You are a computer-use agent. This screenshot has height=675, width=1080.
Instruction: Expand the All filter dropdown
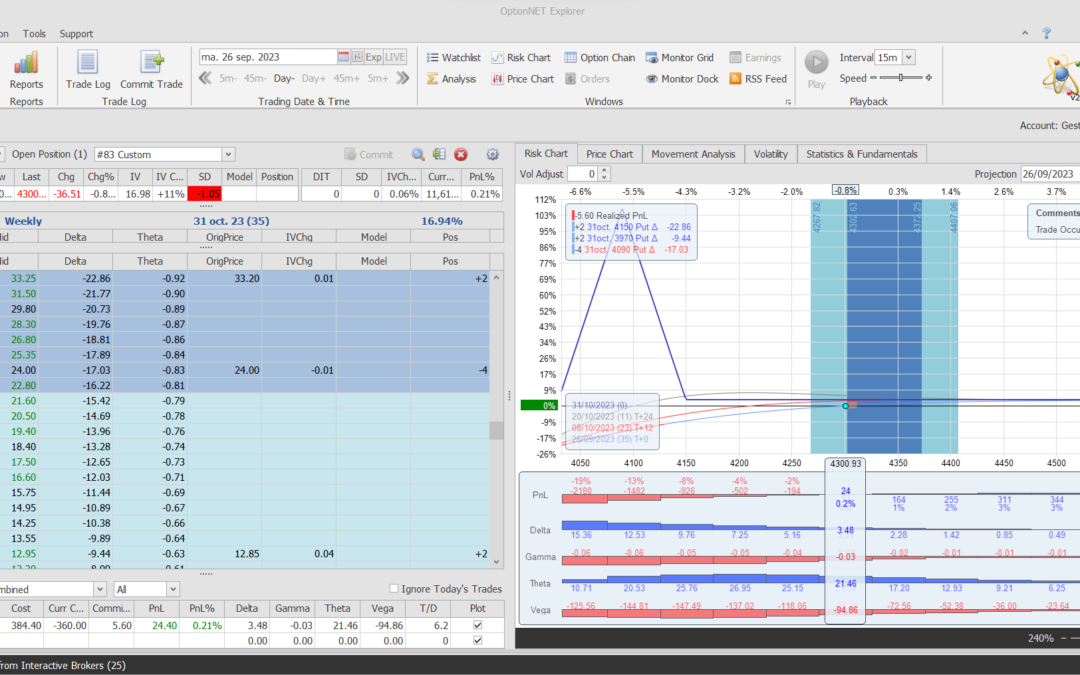tap(172, 589)
